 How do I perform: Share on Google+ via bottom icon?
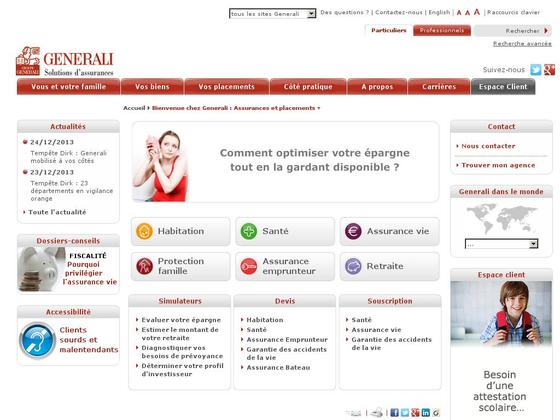(x=415, y=412)
